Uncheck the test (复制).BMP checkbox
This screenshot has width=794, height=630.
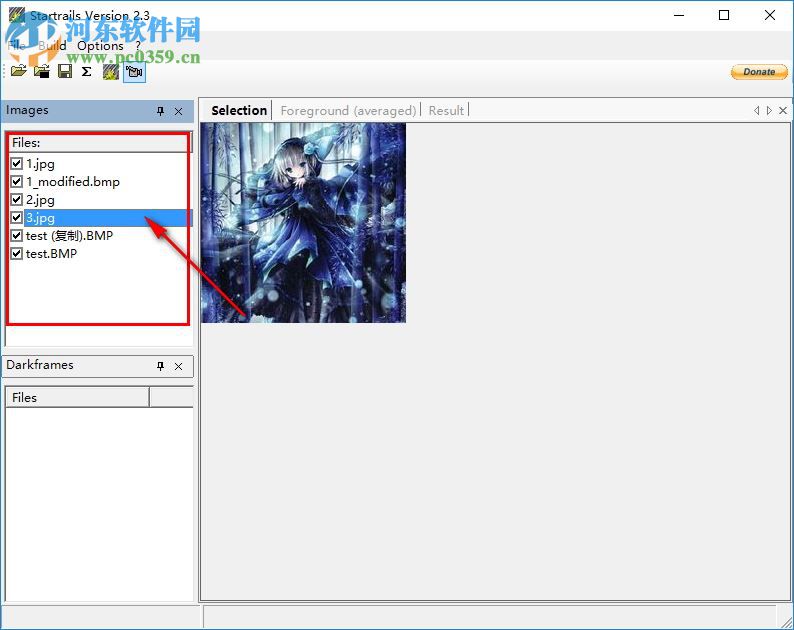pyautogui.click(x=17, y=235)
